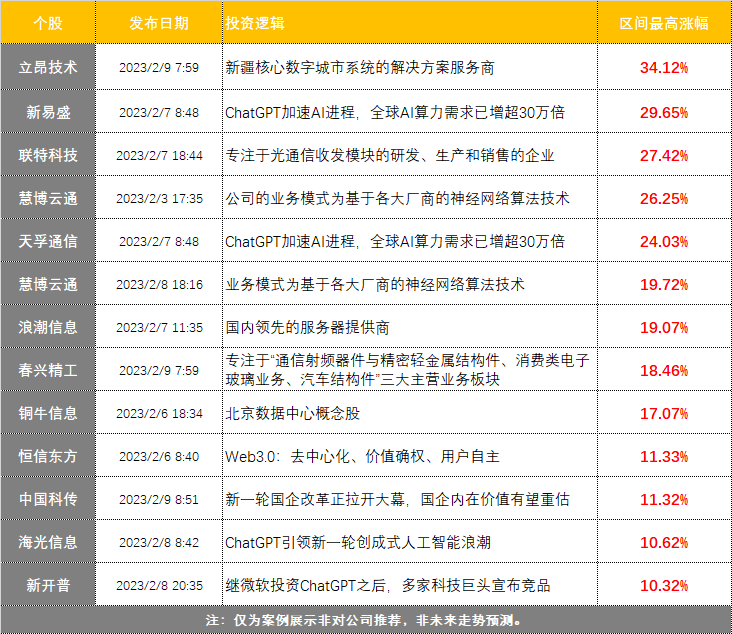This screenshot has height=634, width=732.
Task: Select the 春兴精工 stock cell
Action: 48,370
